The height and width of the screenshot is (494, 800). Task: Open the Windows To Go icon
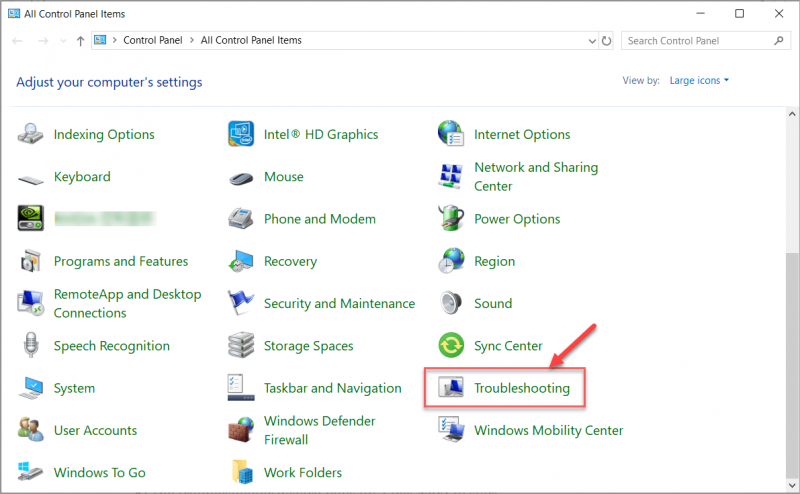pyautogui.click(x=30, y=472)
